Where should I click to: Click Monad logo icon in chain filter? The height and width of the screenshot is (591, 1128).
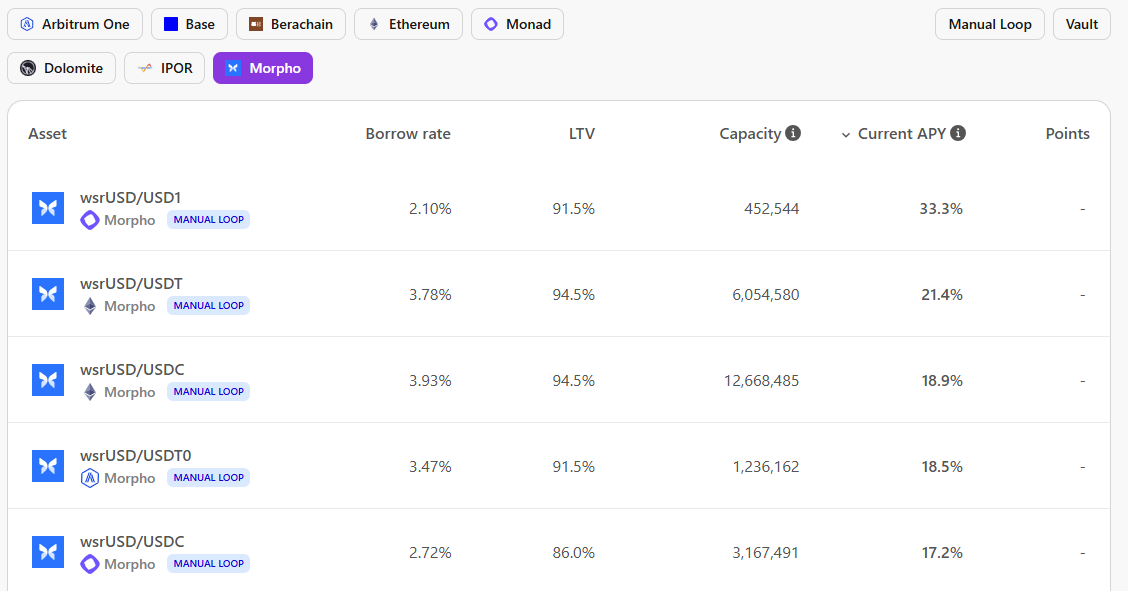(491, 24)
